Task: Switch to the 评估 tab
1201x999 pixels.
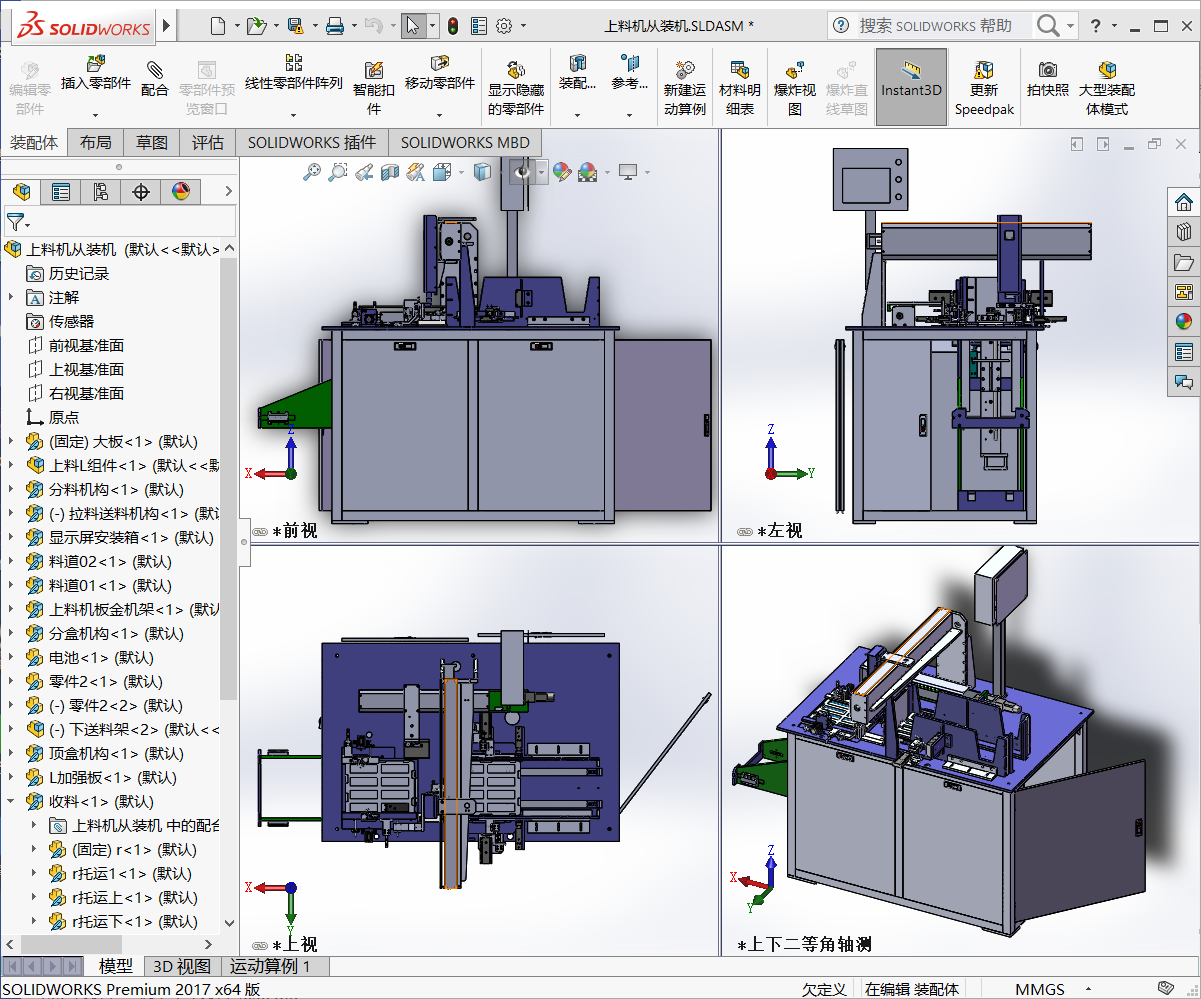Action: [x=208, y=142]
